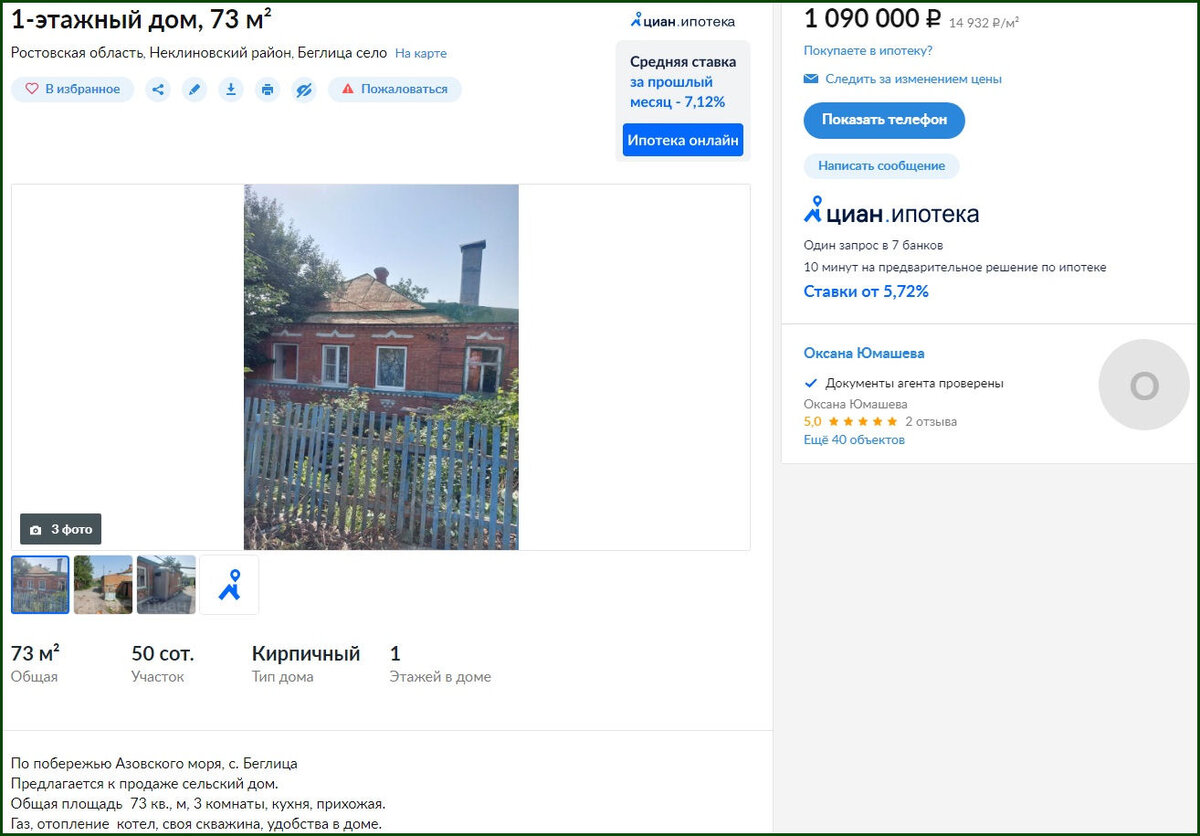1200x836 pixels.
Task: Open agent profile Оксана Юмашева
Action: (x=864, y=353)
